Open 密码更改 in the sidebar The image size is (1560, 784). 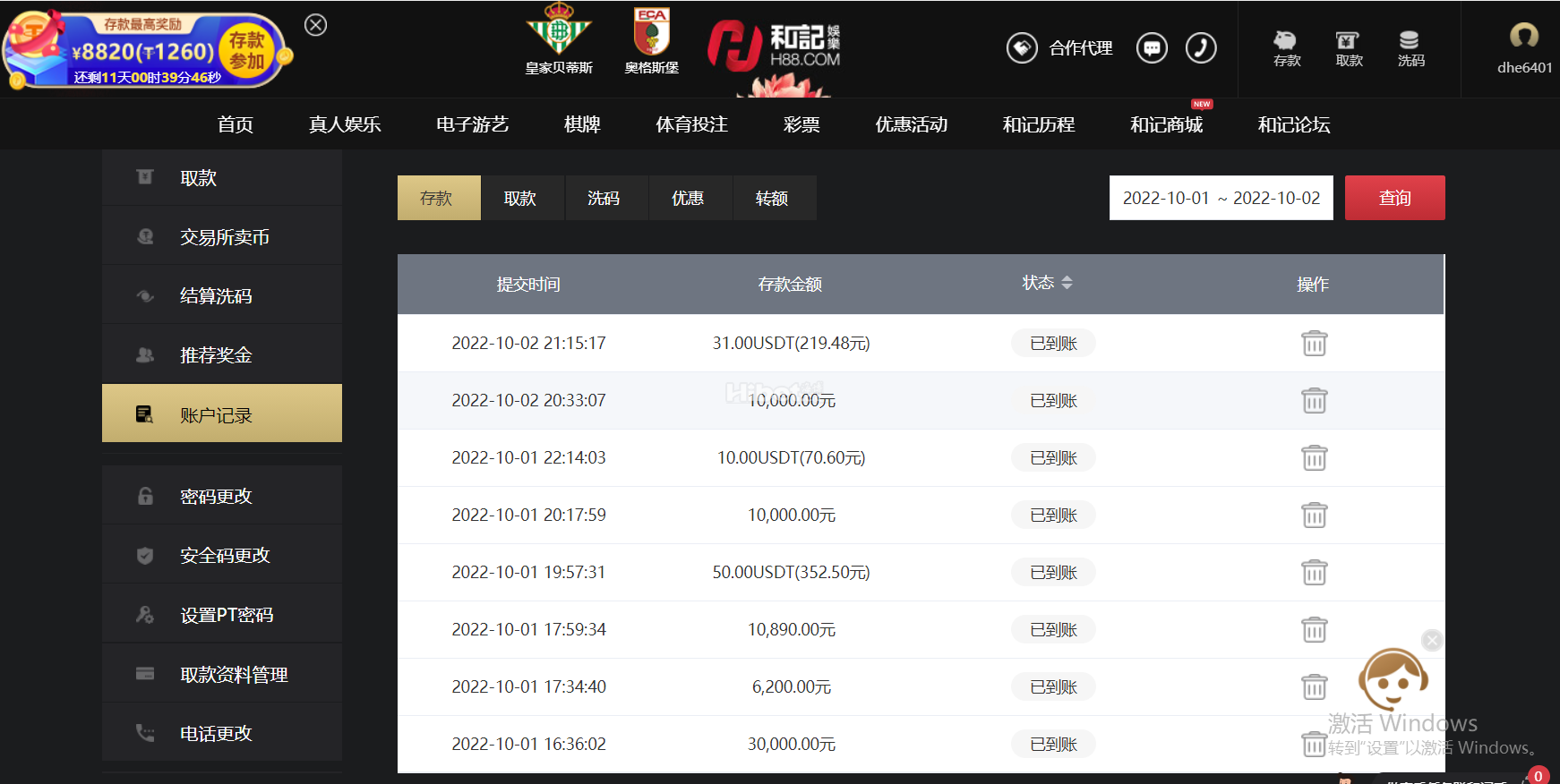pyautogui.click(x=216, y=497)
